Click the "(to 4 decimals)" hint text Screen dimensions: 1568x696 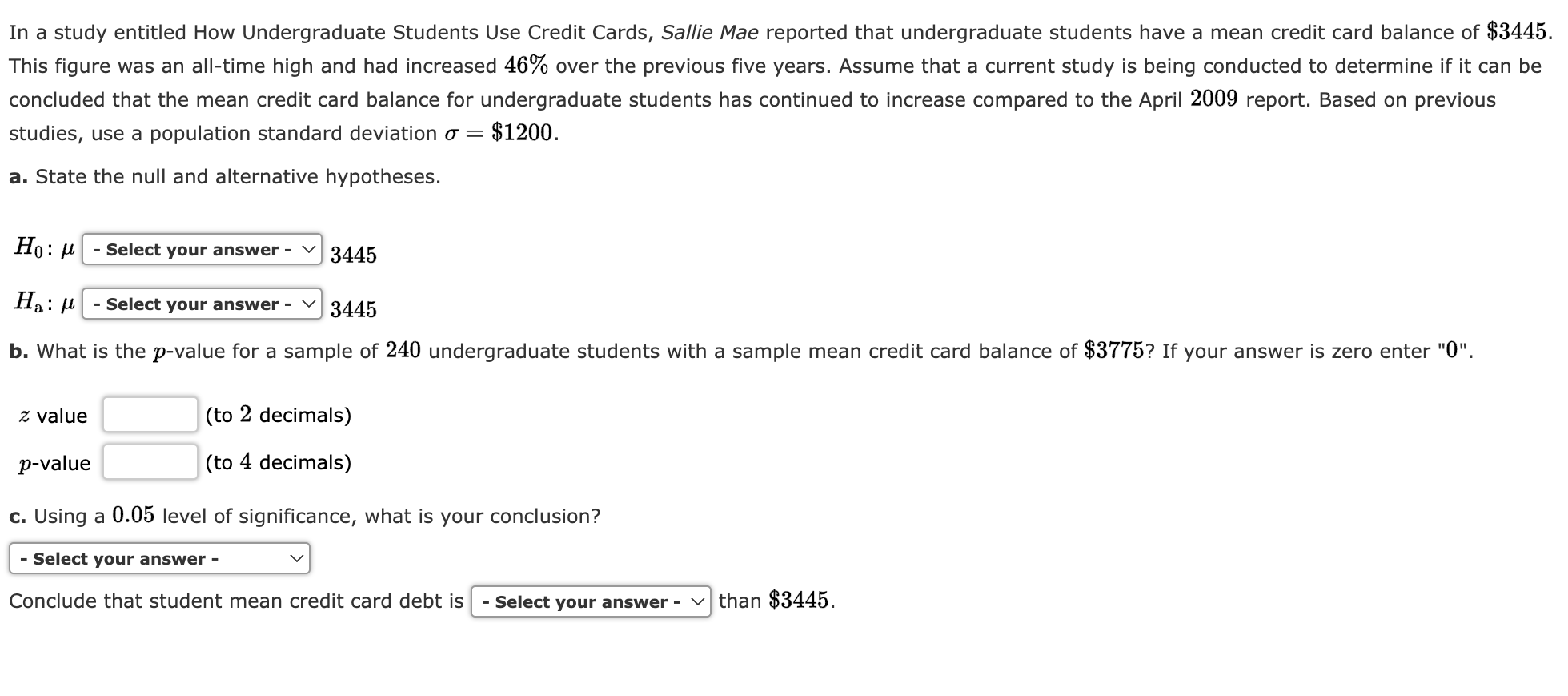[279, 462]
